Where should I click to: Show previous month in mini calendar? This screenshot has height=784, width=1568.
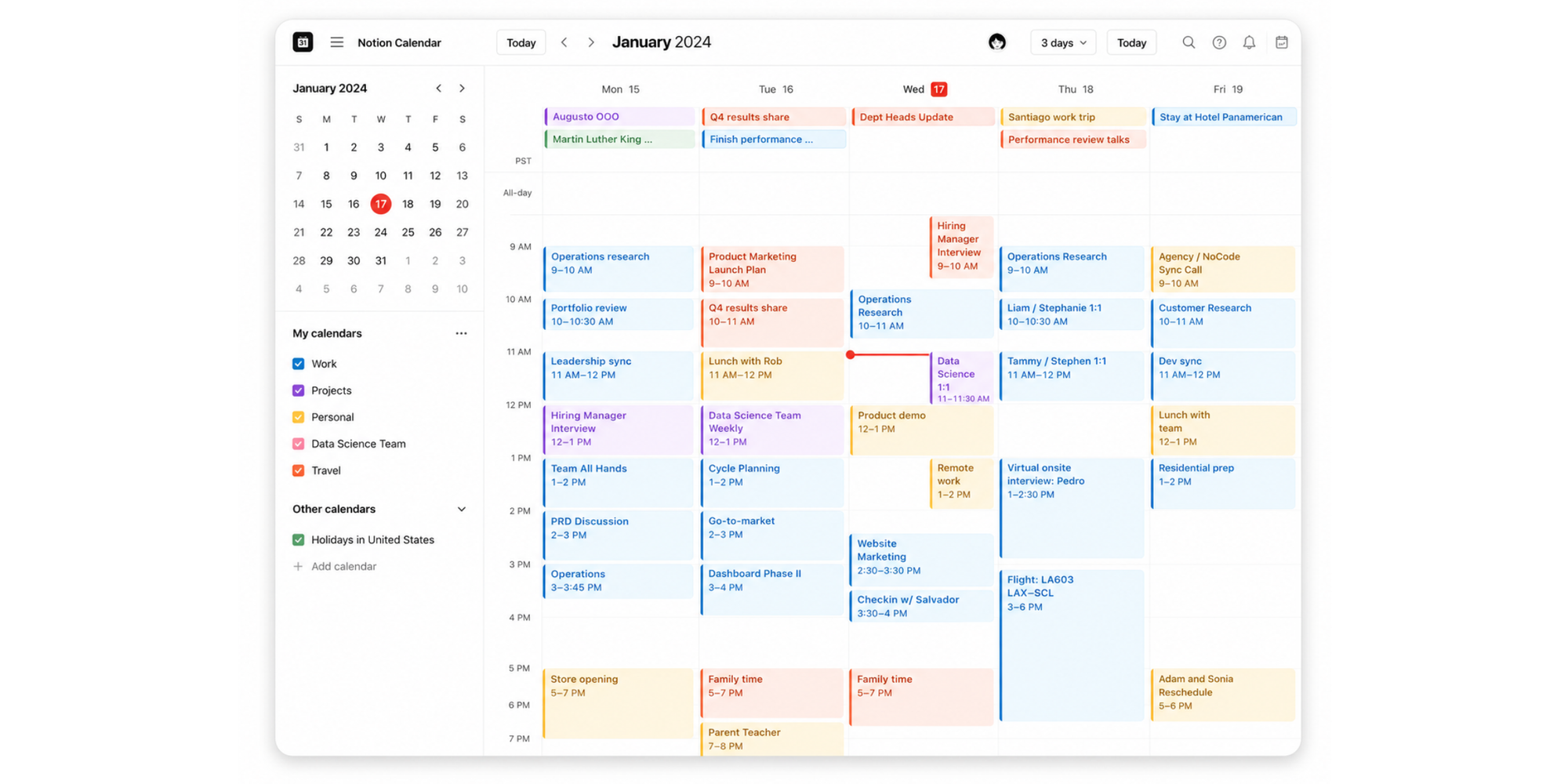pos(439,89)
